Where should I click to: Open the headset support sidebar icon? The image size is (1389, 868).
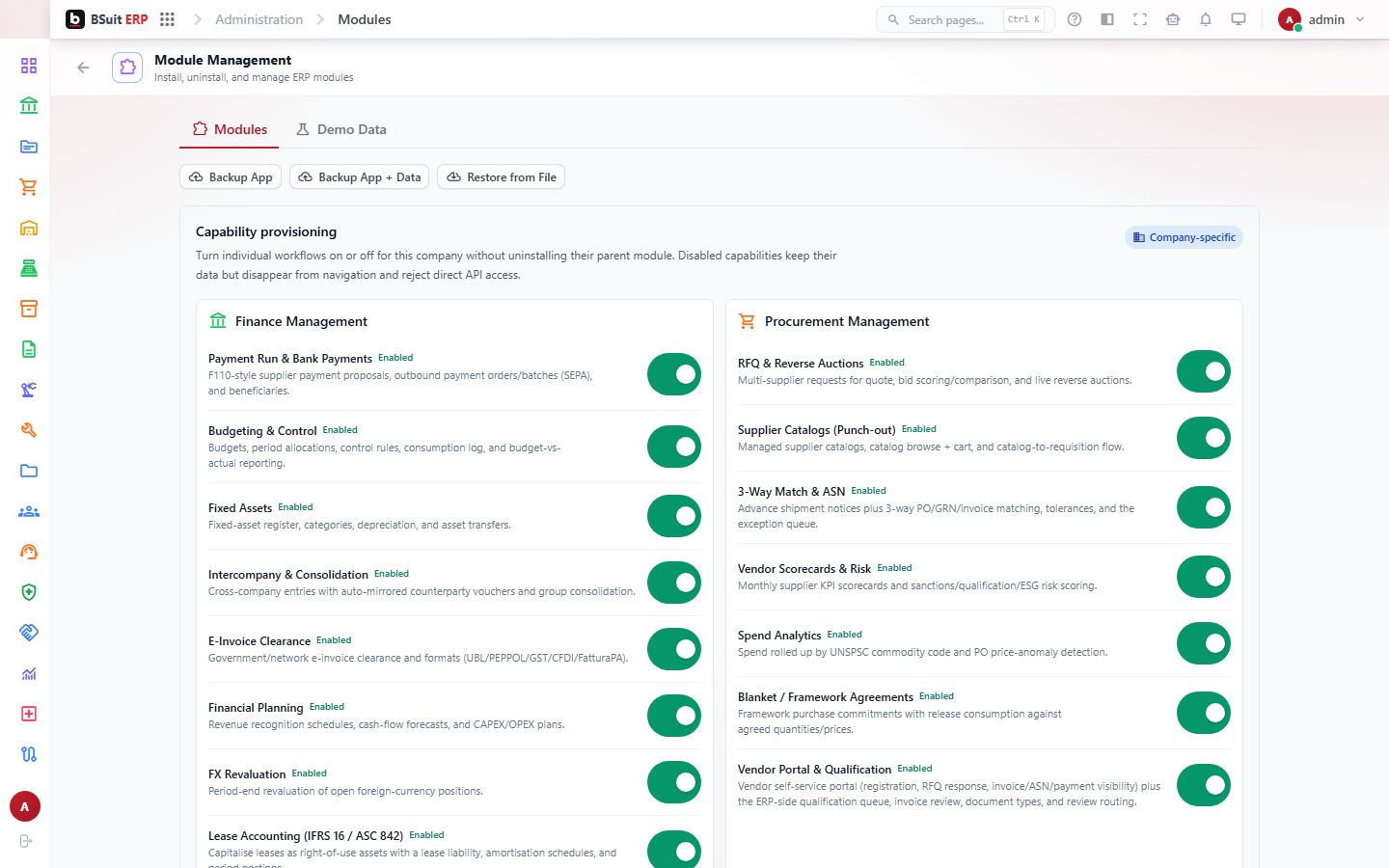pos(29,552)
